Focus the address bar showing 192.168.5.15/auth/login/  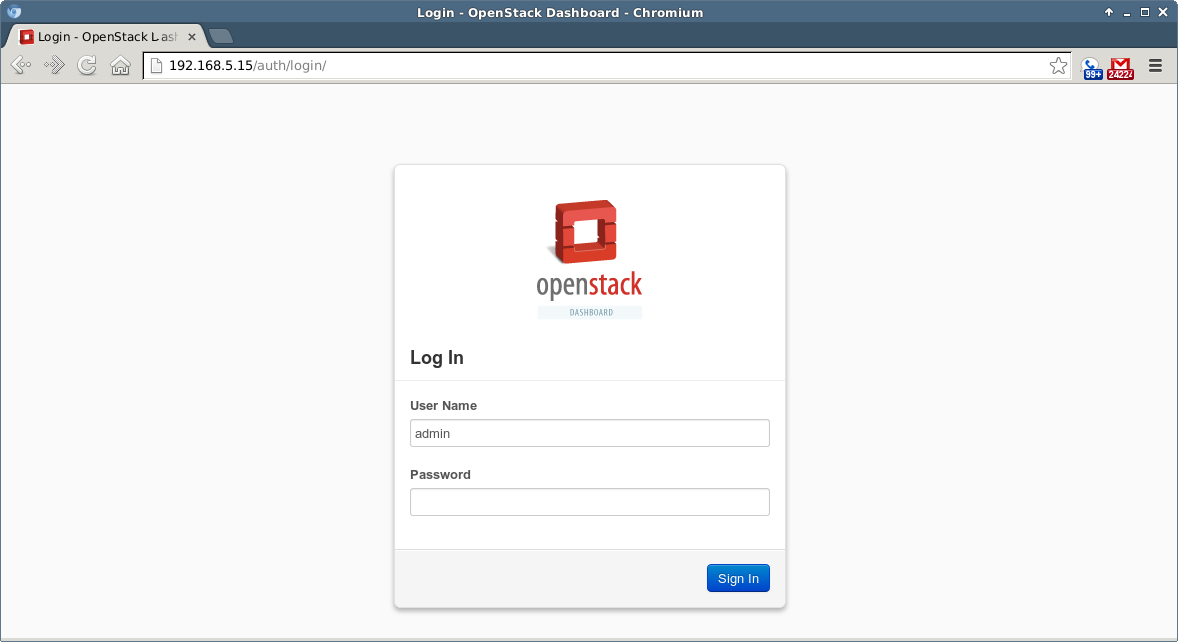point(600,66)
